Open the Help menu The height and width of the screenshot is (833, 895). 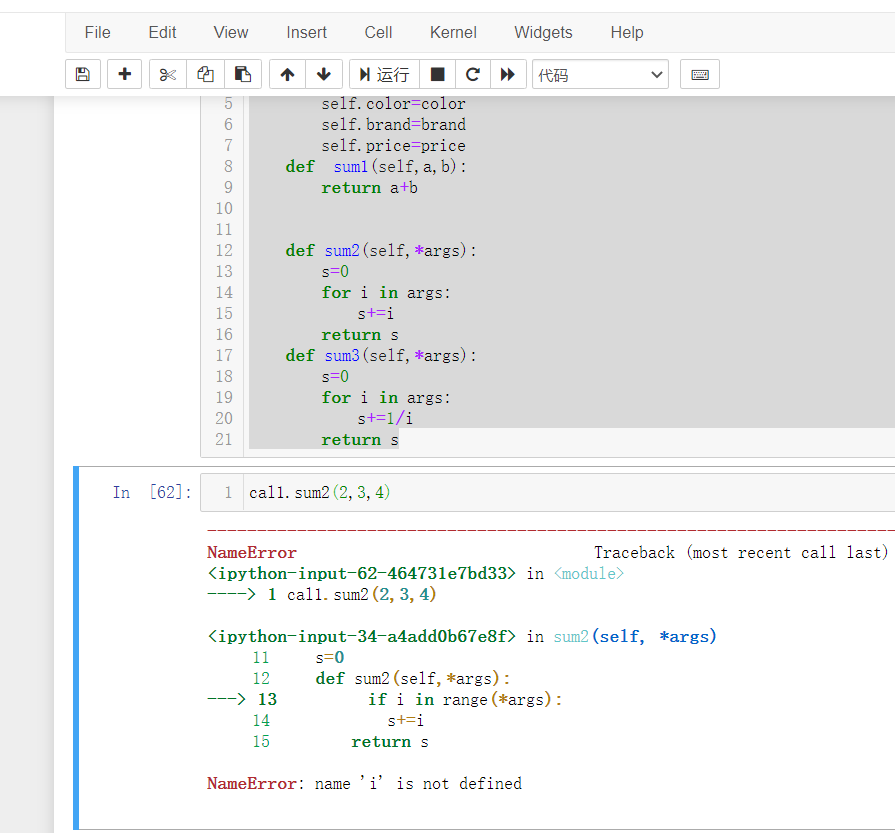(x=627, y=33)
